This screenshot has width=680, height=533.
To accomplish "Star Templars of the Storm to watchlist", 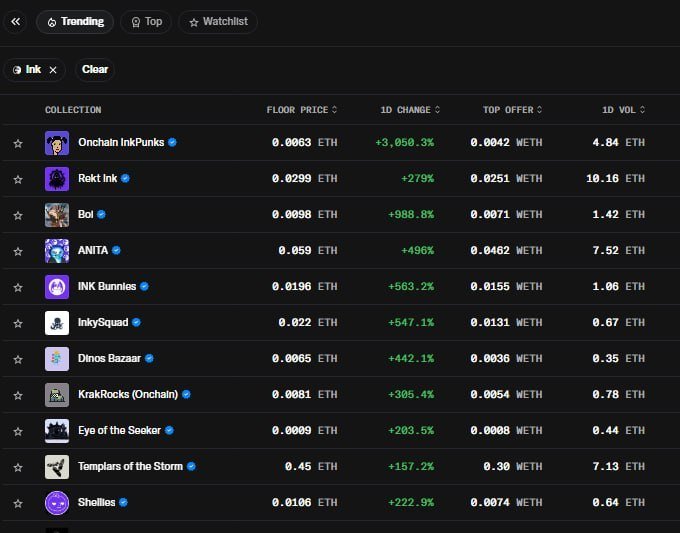I will (x=18, y=467).
